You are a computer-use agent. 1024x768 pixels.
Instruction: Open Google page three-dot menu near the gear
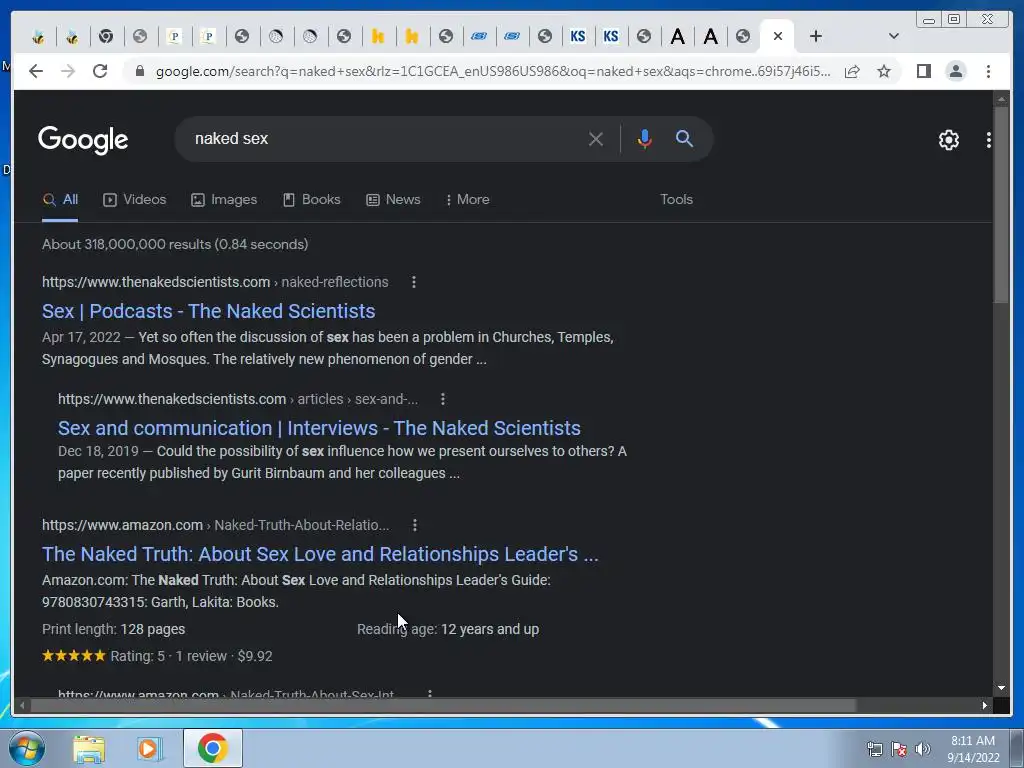[x=989, y=140]
